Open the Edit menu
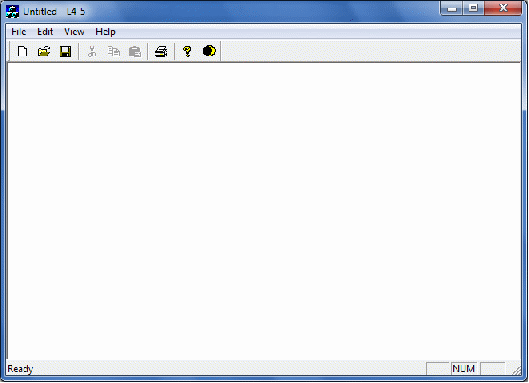The height and width of the screenshot is (383, 529). [45, 32]
